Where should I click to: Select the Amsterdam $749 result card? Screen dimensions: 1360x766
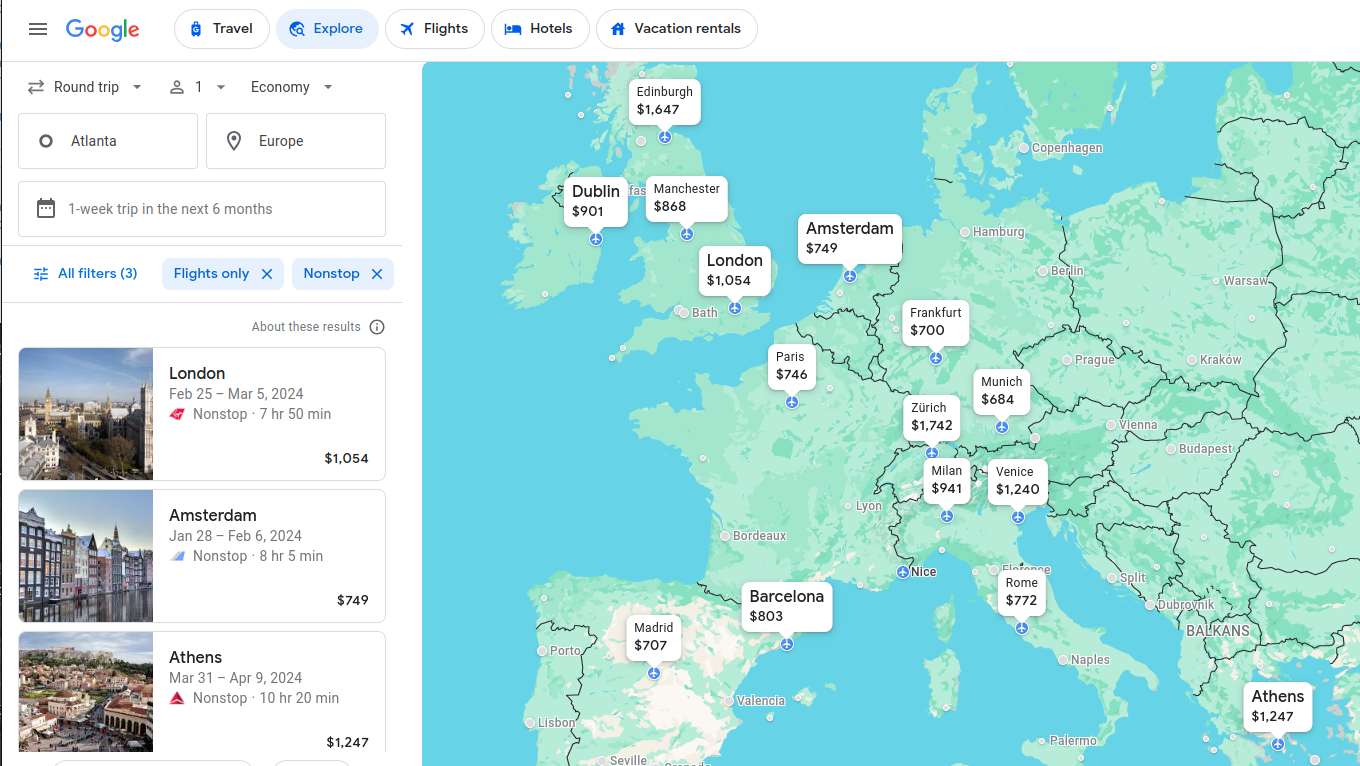pos(202,556)
